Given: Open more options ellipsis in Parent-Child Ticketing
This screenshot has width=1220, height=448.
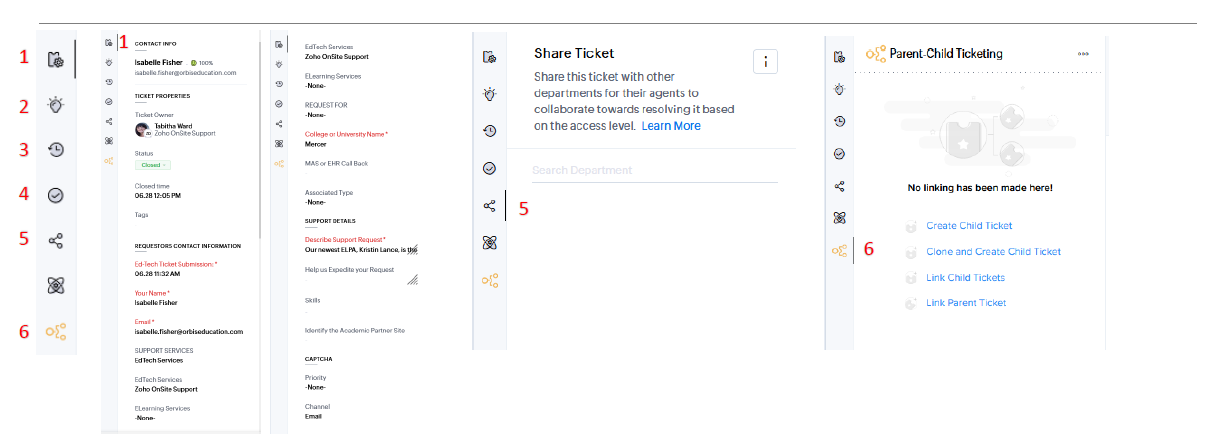Looking at the screenshot, I should click(x=1085, y=54).
